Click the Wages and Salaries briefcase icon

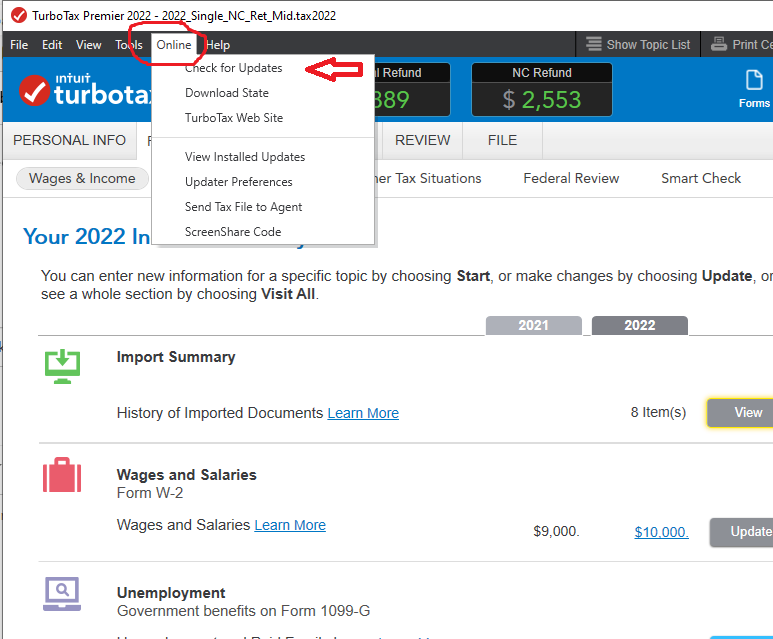tap(62, 475)
